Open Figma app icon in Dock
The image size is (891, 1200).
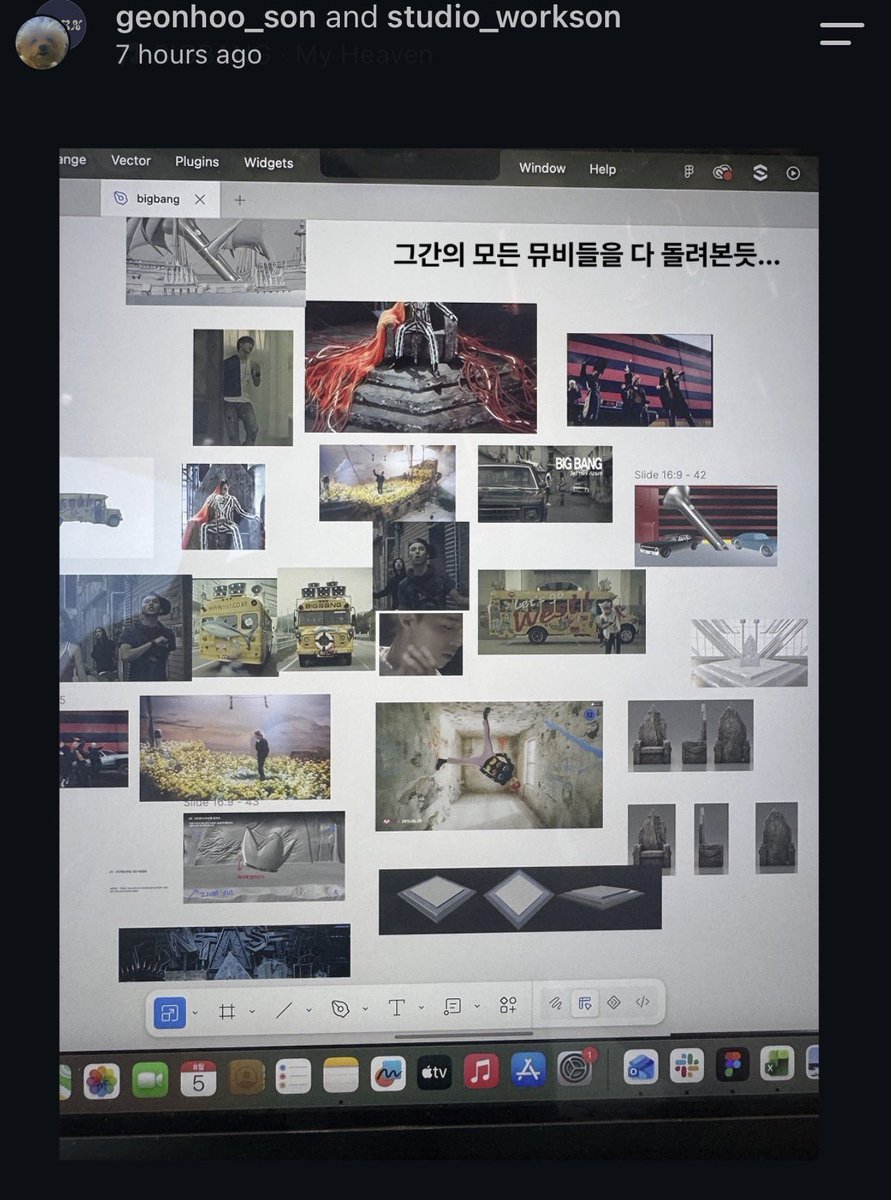click(x=734, y=1064)
